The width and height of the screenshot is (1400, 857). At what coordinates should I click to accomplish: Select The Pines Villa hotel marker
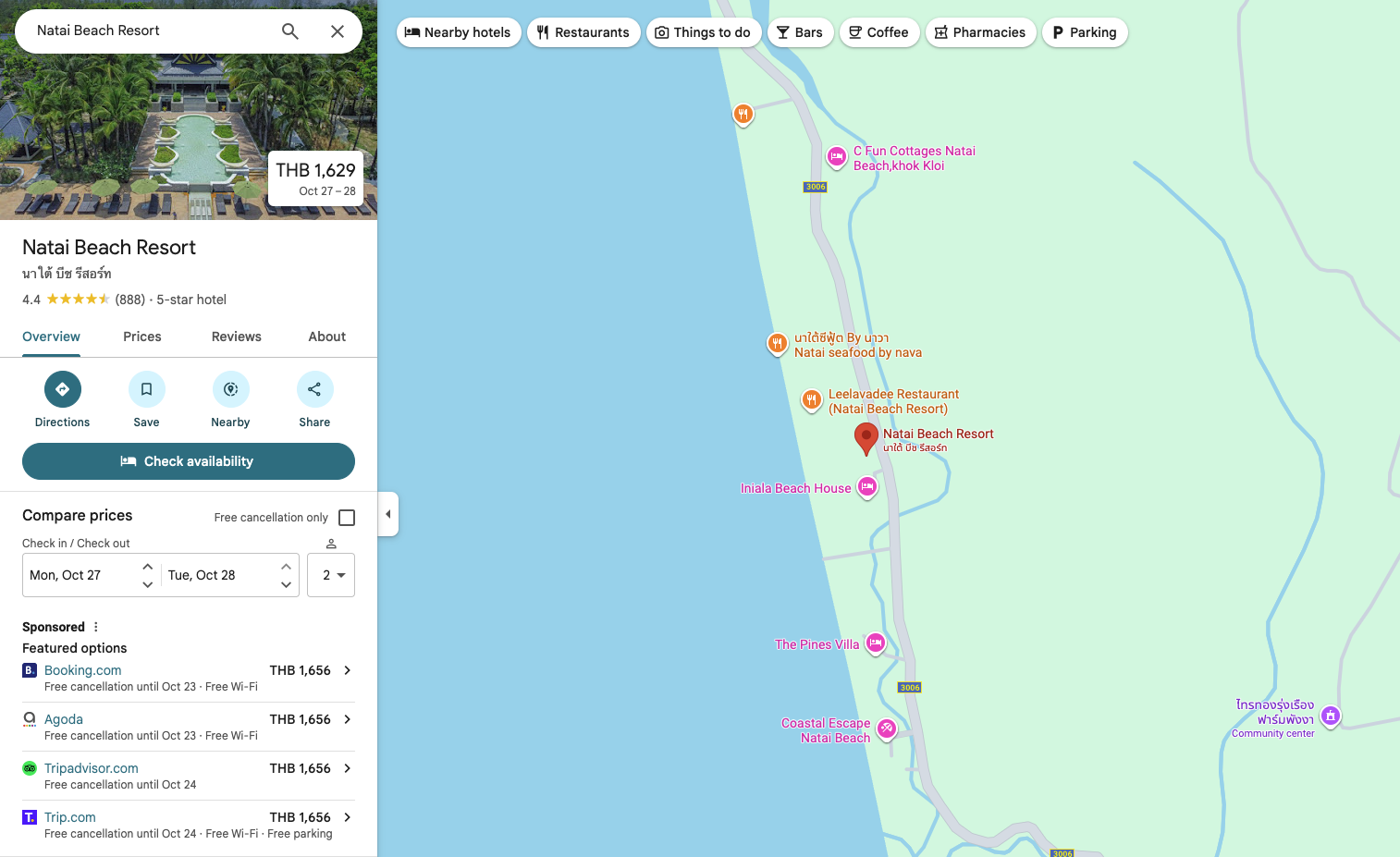tap(876, 643)
